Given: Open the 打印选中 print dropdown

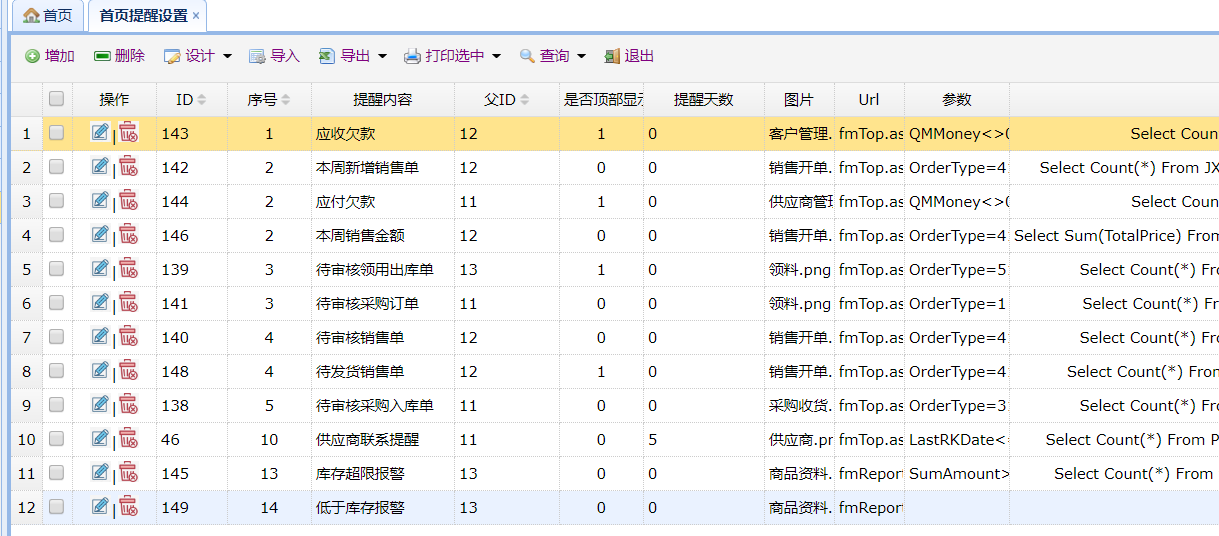Looking at the screenshot, I should pos(453,56).
